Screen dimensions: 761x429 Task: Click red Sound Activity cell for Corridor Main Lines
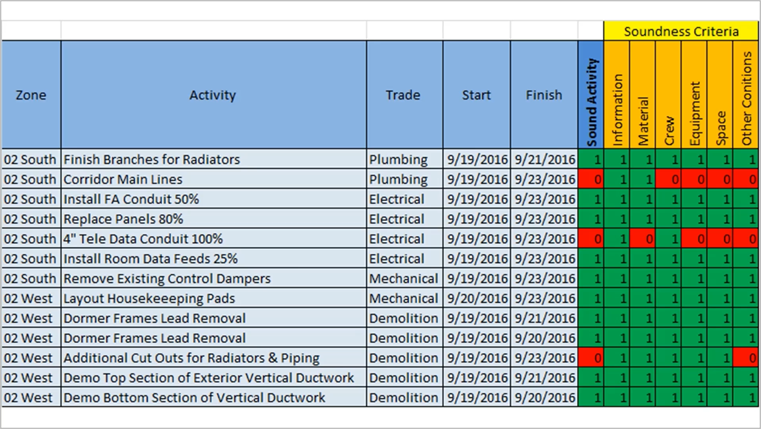(591, 179)
